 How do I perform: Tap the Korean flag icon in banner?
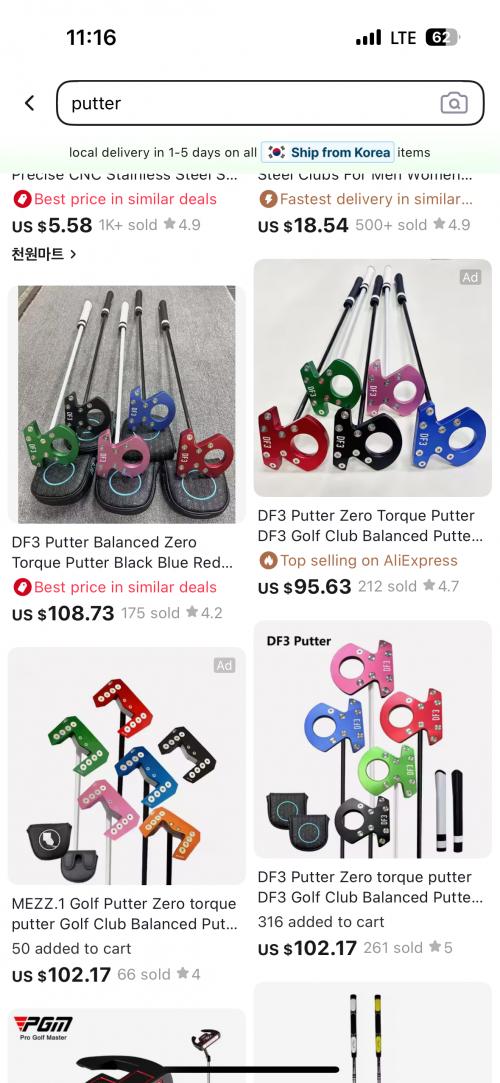pyautogui.click(x=276, y=153)
